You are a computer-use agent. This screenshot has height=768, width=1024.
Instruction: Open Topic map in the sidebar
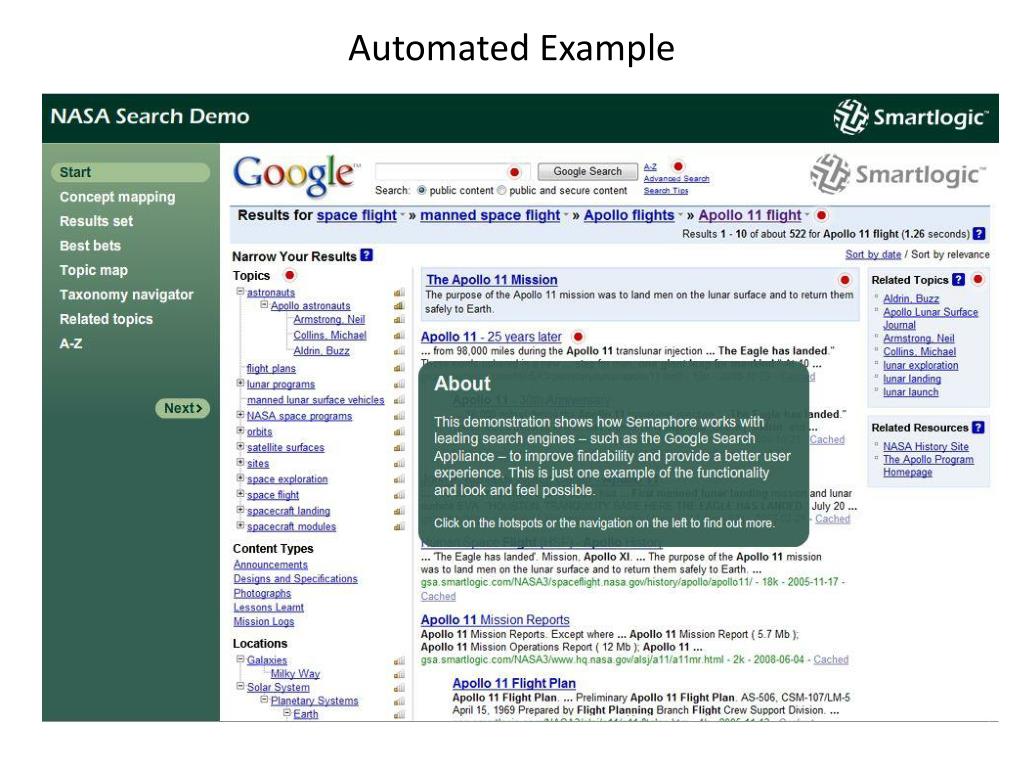coord(93,270)
